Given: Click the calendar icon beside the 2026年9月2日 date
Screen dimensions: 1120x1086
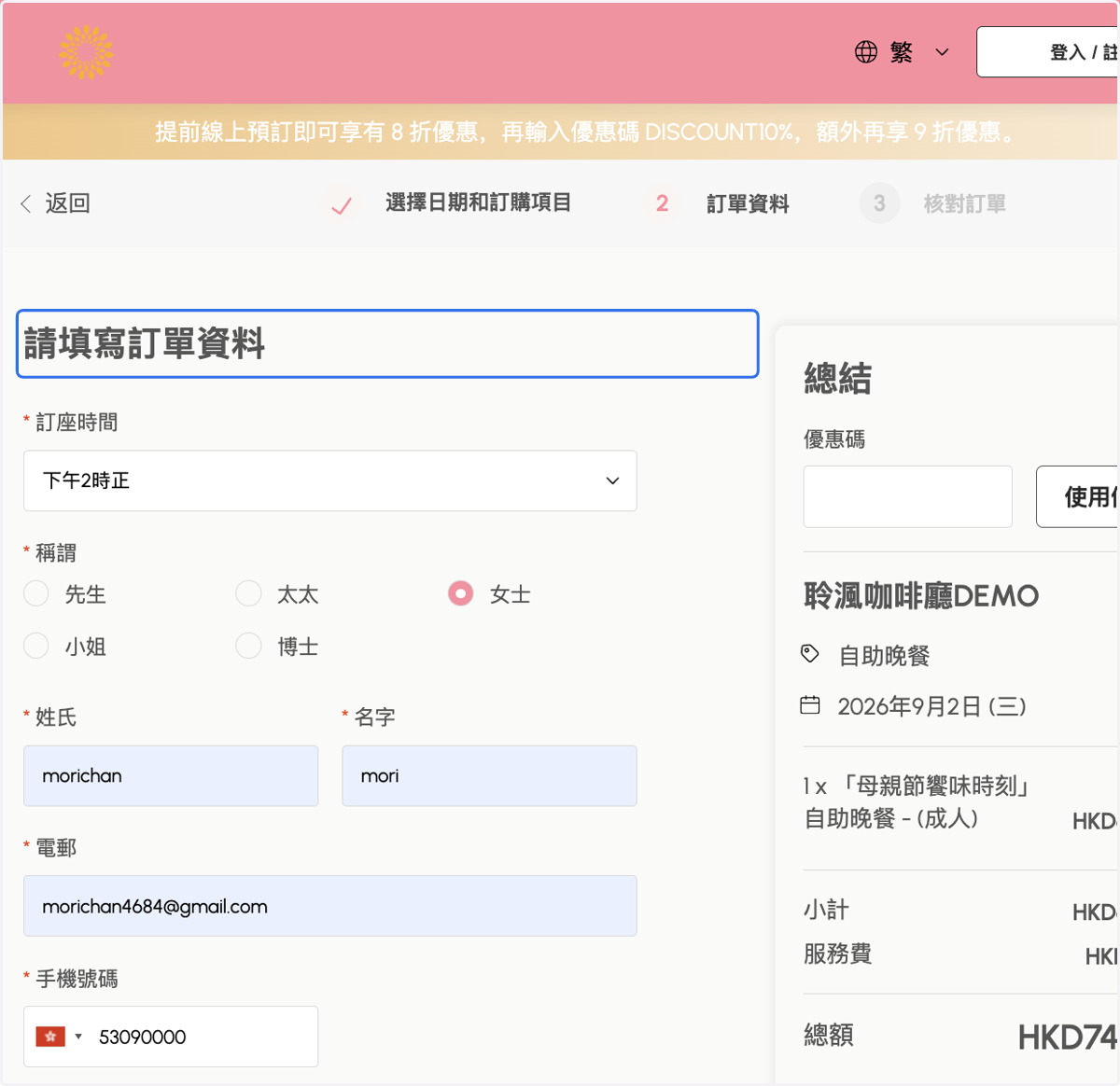Looking at the screenshot, I should tap(810, 705).
